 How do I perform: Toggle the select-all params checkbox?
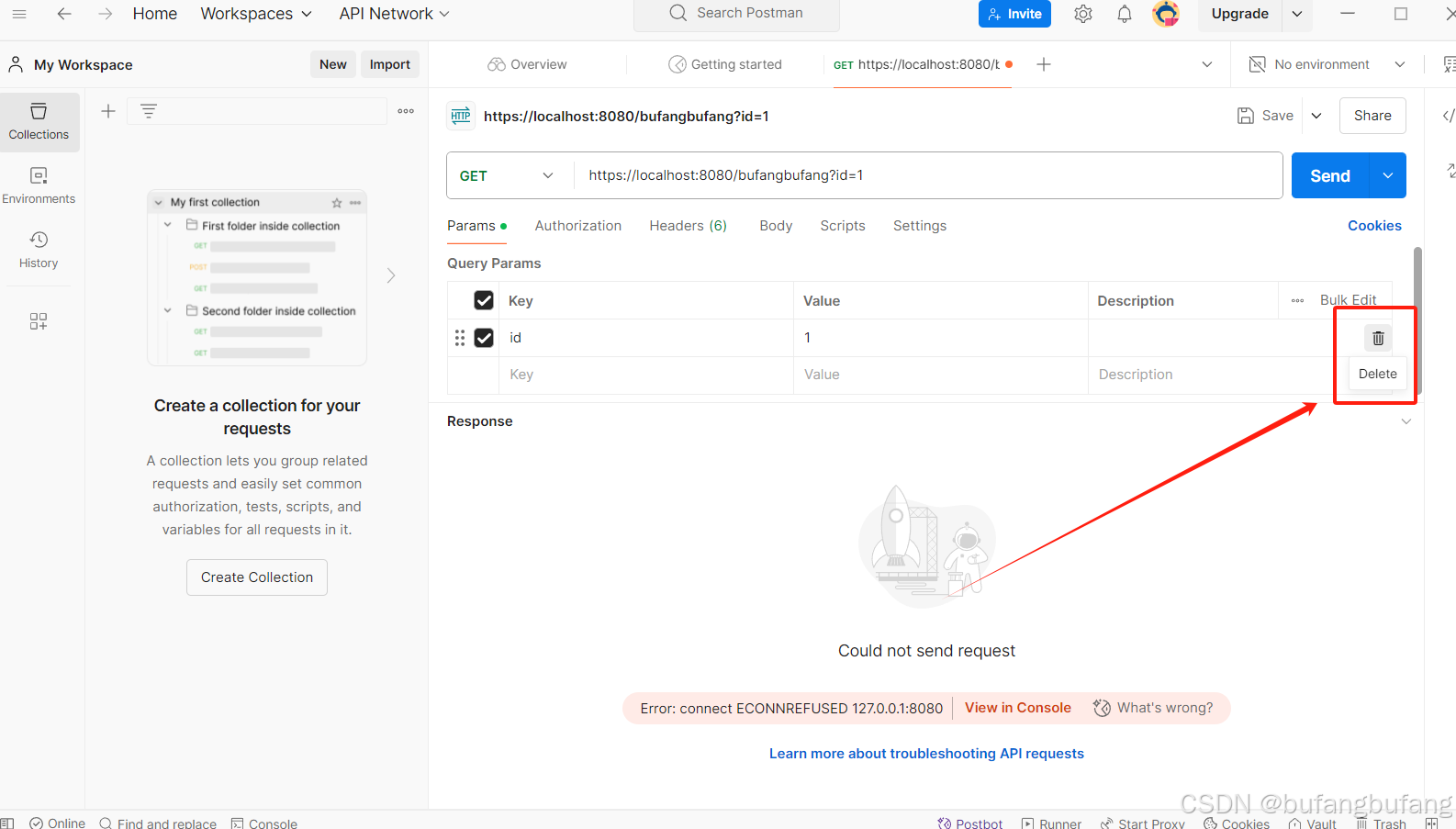(484, 300)
